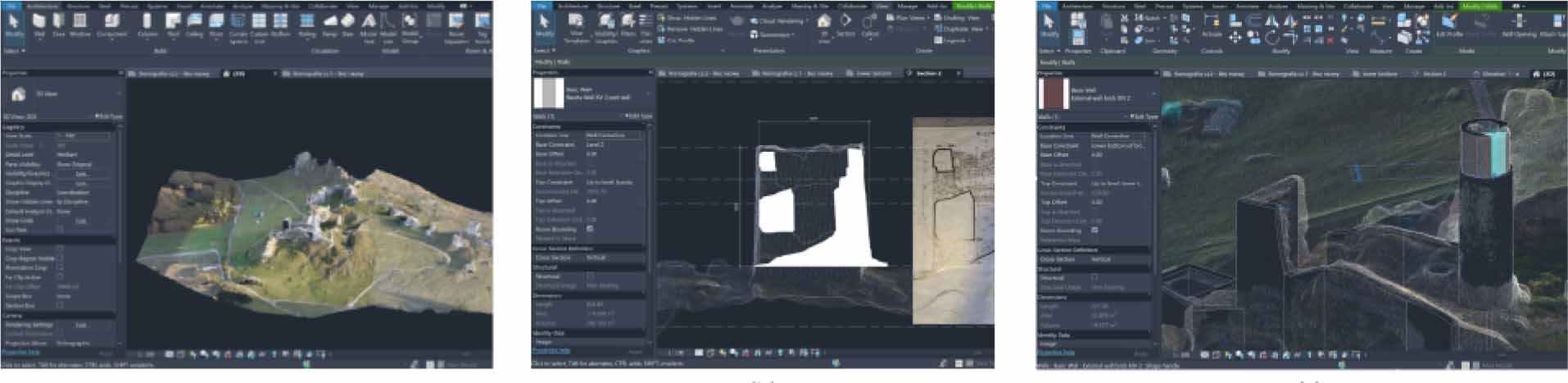Click Edit Profile in right window ribbon
1568x383 pixels.
1450,25
